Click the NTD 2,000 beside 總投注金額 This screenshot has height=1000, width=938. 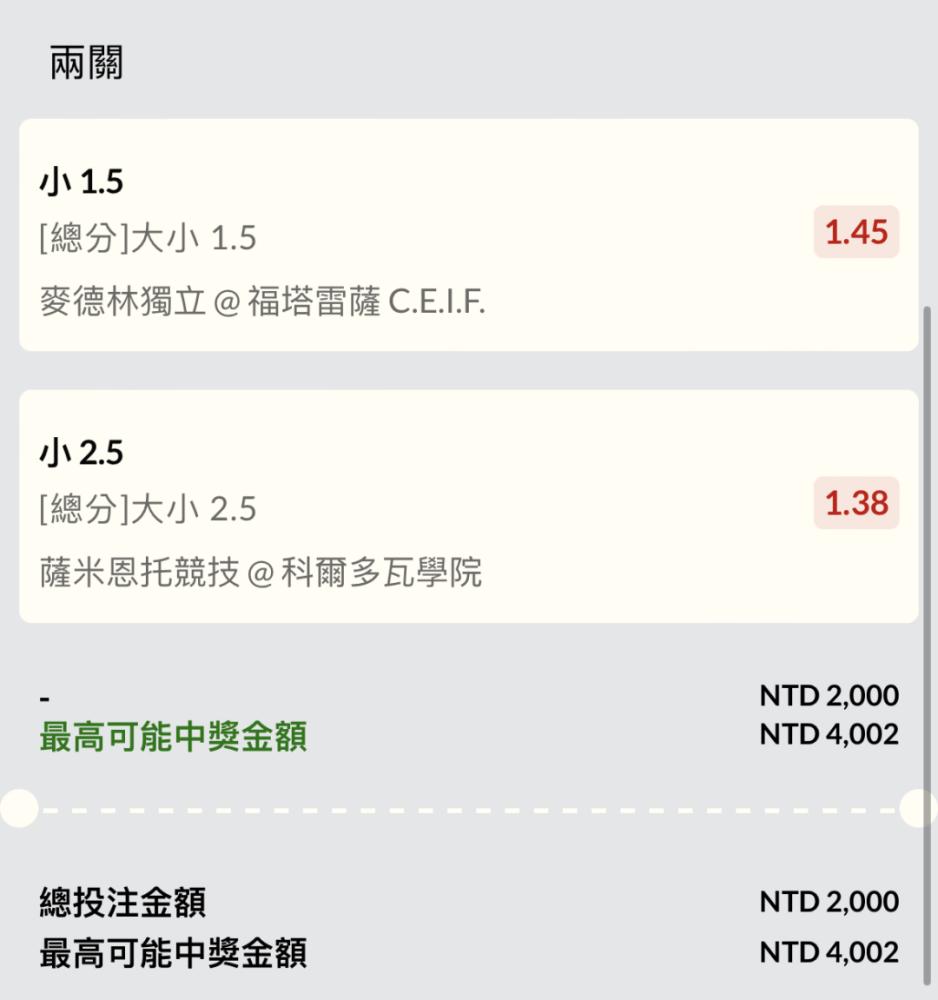(828, 902)
